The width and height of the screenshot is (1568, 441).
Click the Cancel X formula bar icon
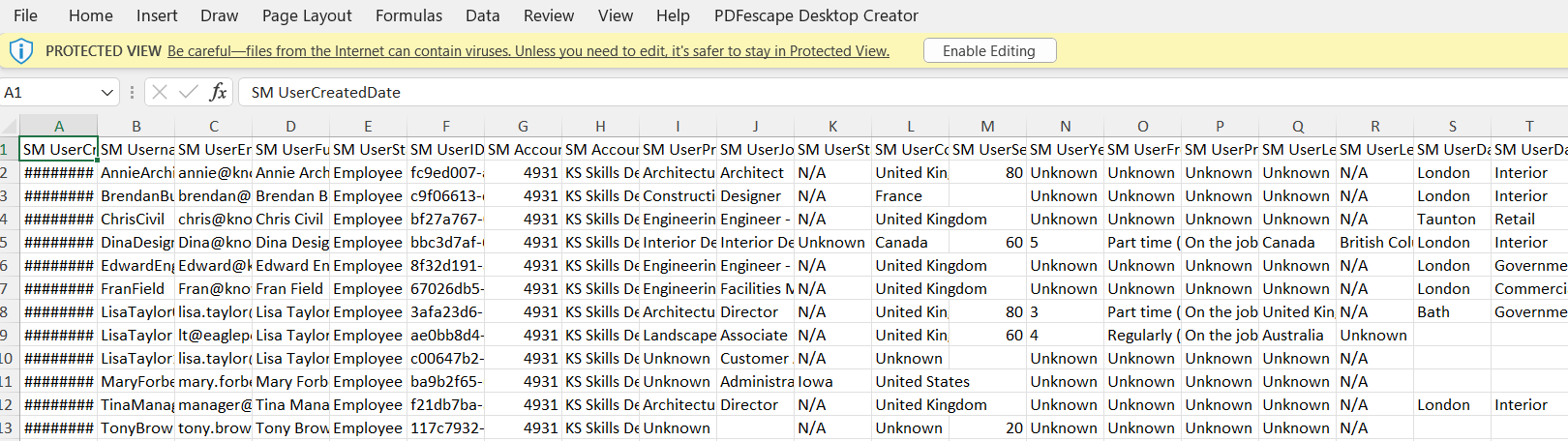coord(160,92)
